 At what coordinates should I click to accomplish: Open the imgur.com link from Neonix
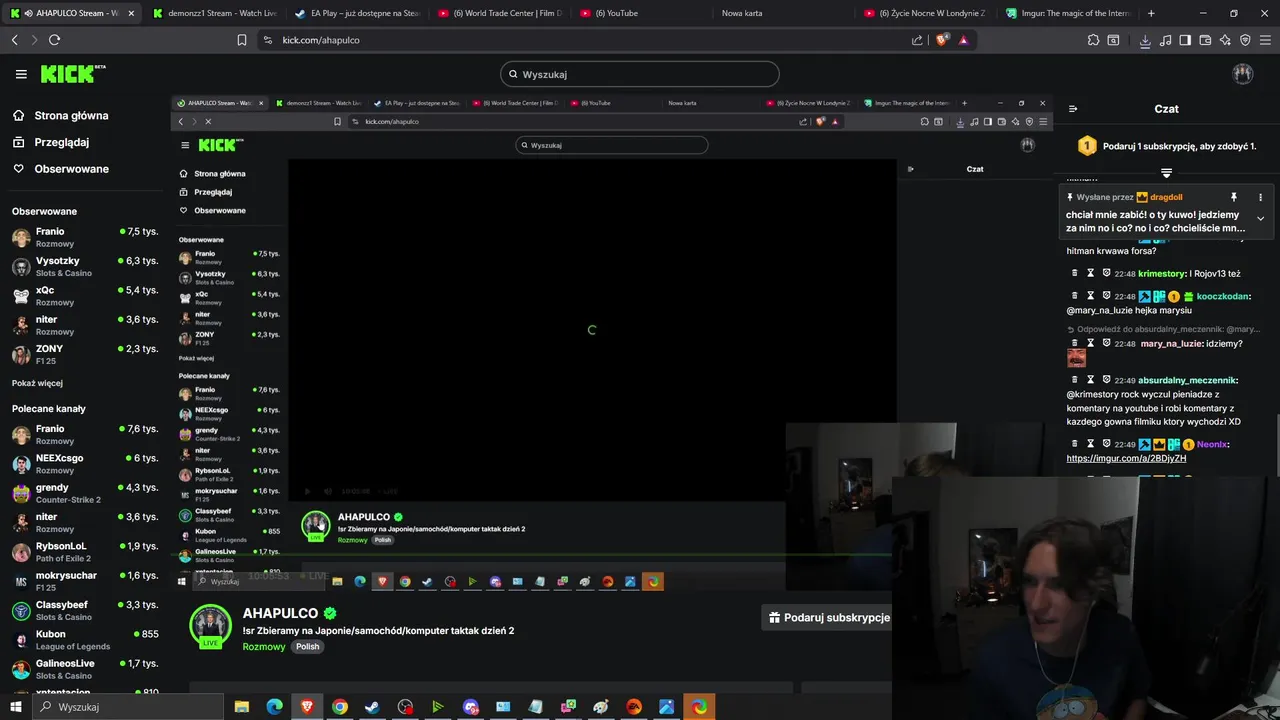pos(1126,458)
